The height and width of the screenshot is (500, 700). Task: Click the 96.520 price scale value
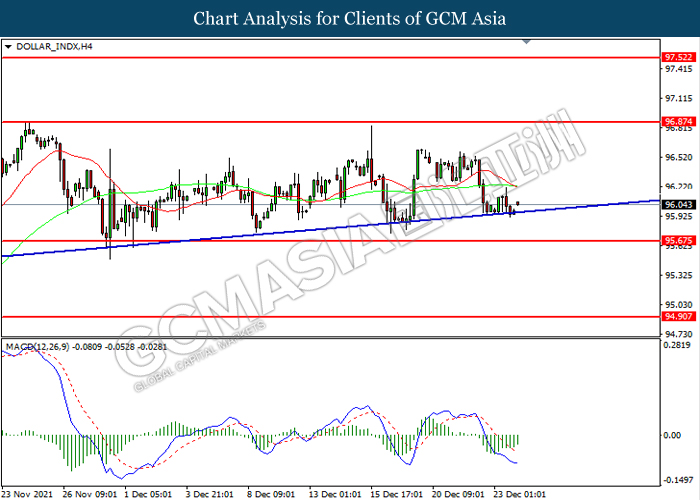(679, 157)
